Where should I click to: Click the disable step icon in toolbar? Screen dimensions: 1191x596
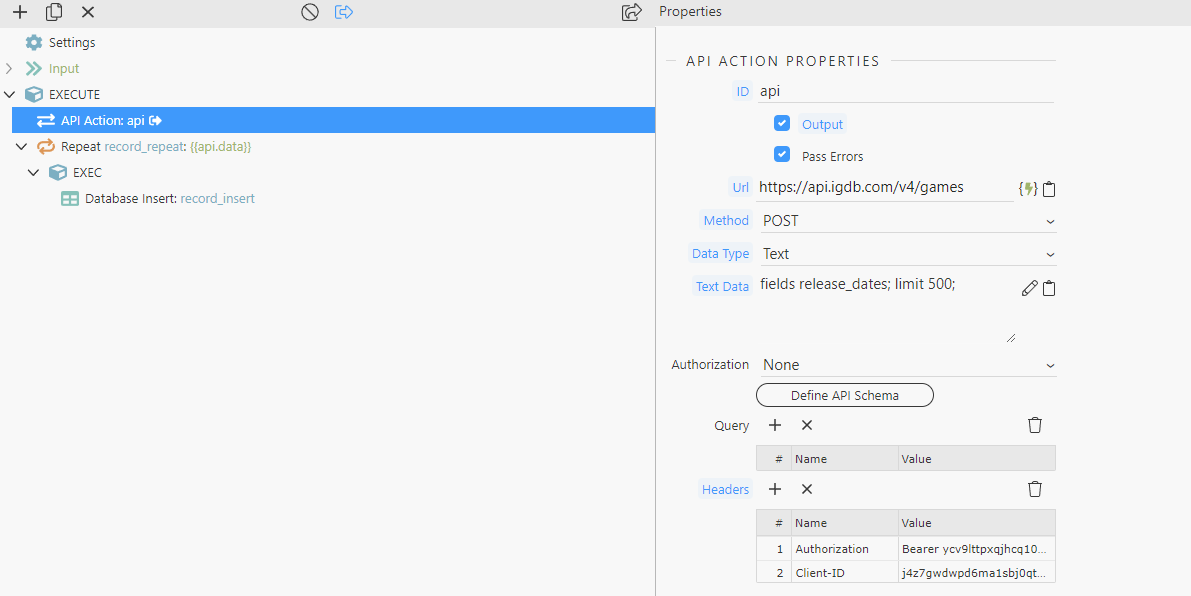click(x=310, y=12)
